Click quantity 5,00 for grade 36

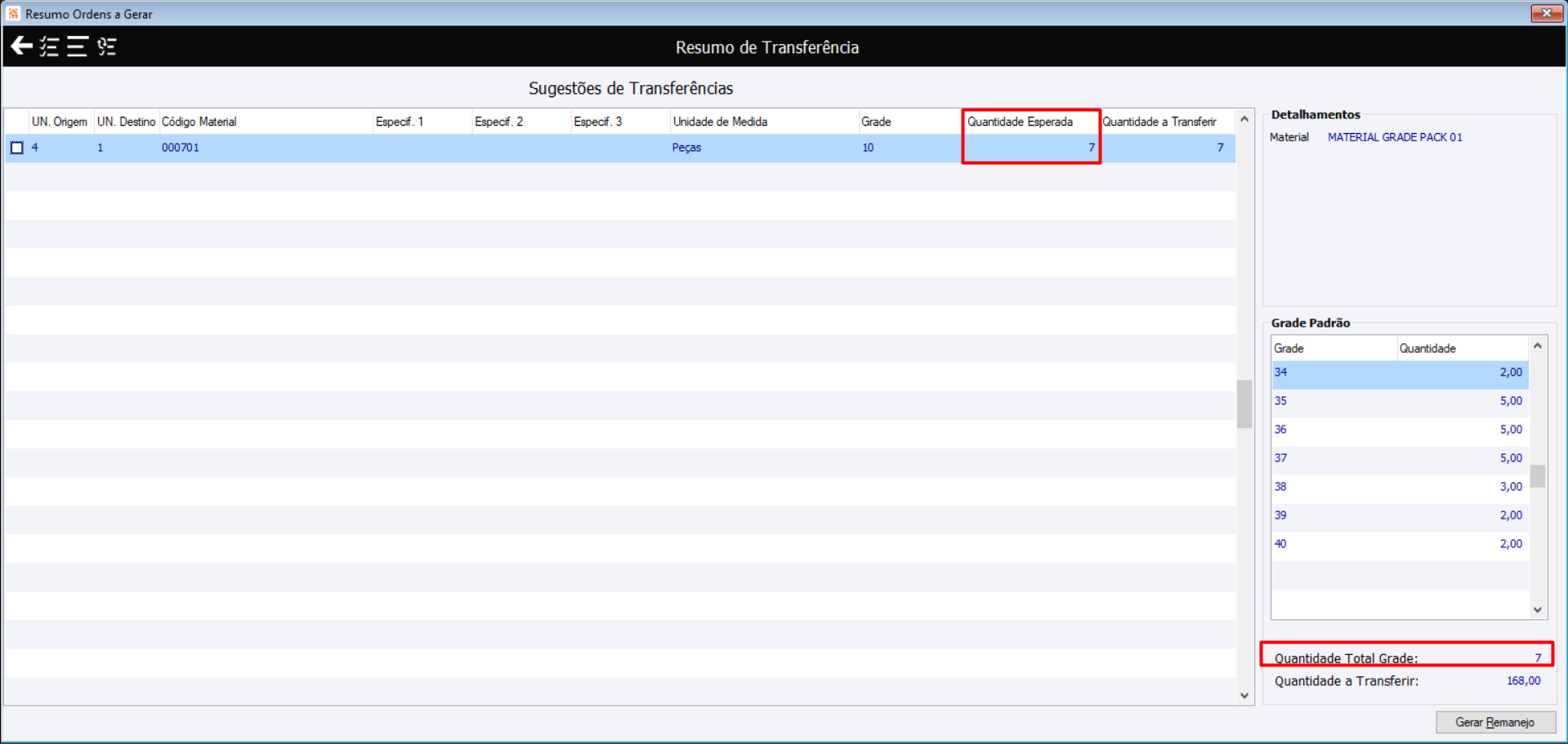1511,430
